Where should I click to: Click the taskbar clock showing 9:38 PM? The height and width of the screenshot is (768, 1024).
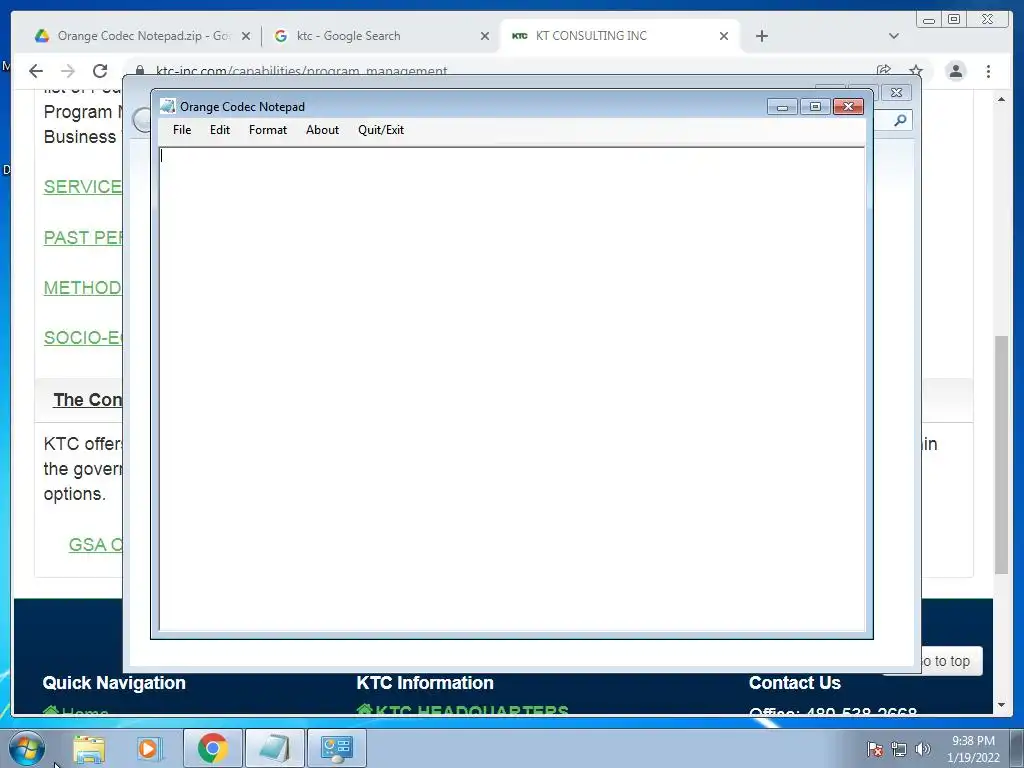tap(973, 749)
